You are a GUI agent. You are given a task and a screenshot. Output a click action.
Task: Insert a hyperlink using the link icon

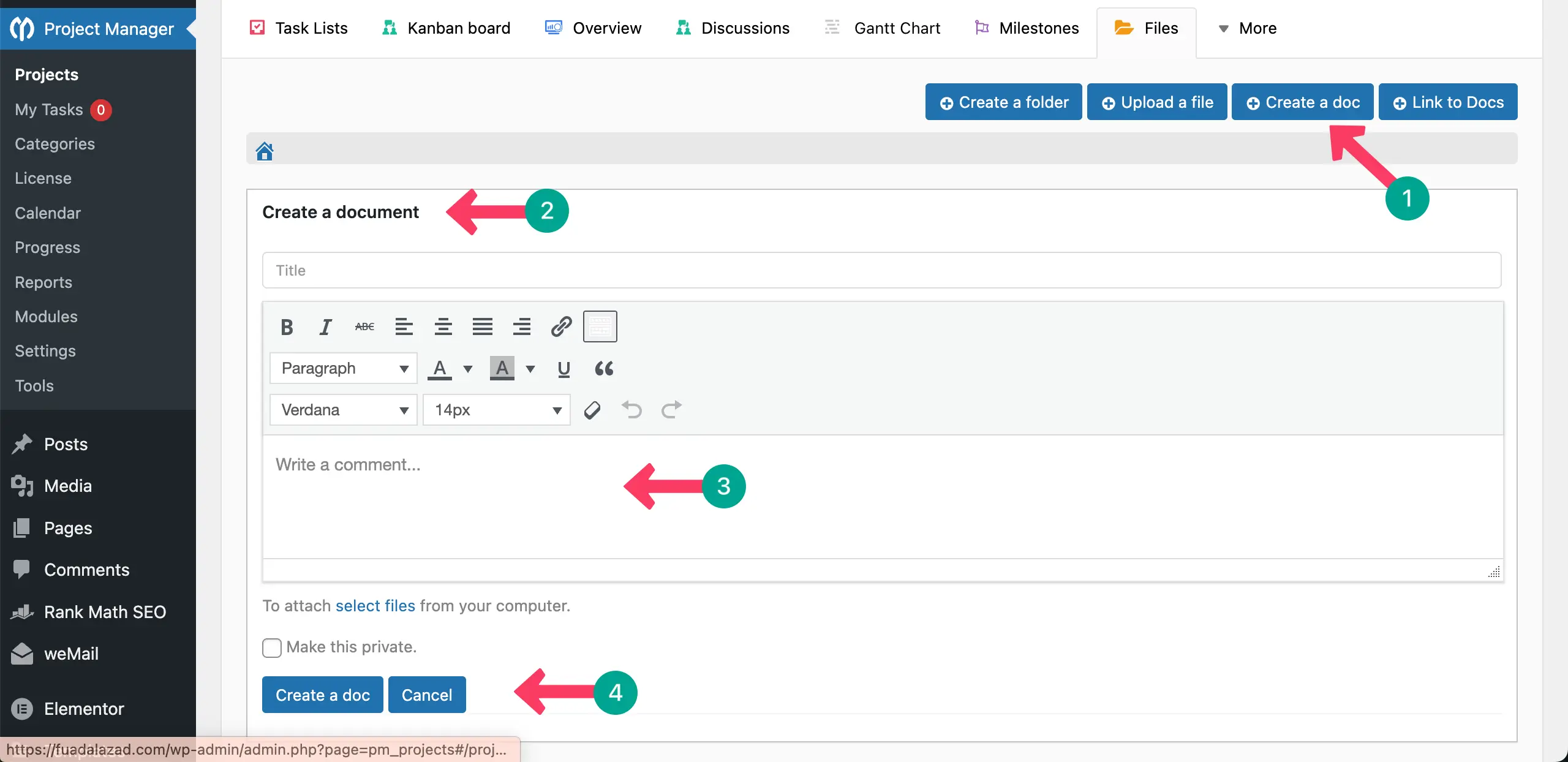coord(560,326)
